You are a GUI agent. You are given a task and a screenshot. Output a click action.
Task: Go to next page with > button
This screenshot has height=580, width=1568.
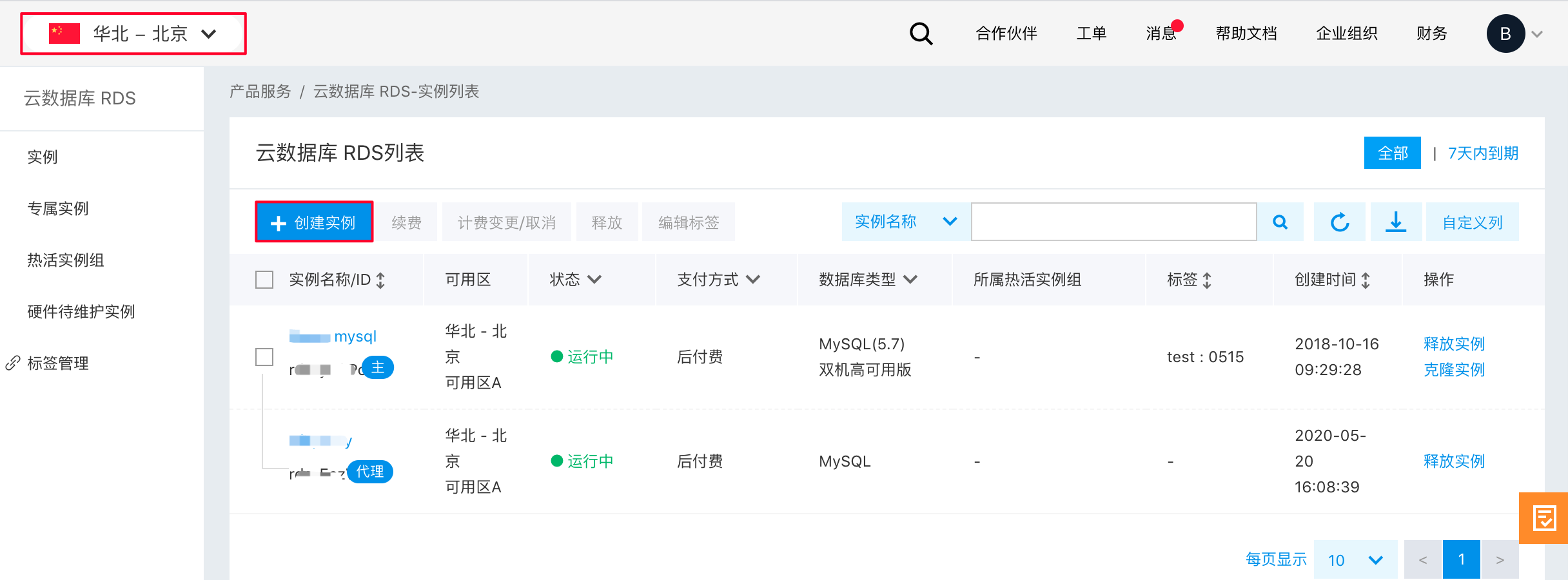[1500, 560]
